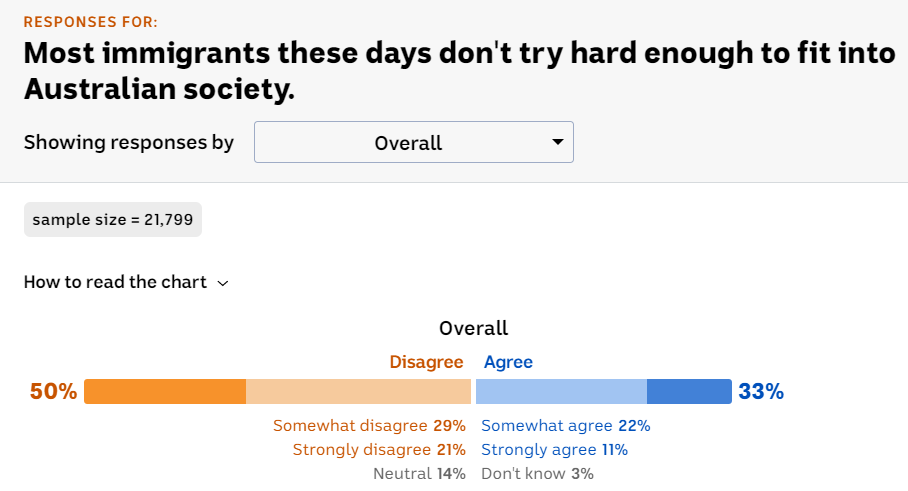The width and height of the screenshot is (908, 491).
Task: Click the dark orange Strongly disagree bar segment
Action: (x=165, y=391)
